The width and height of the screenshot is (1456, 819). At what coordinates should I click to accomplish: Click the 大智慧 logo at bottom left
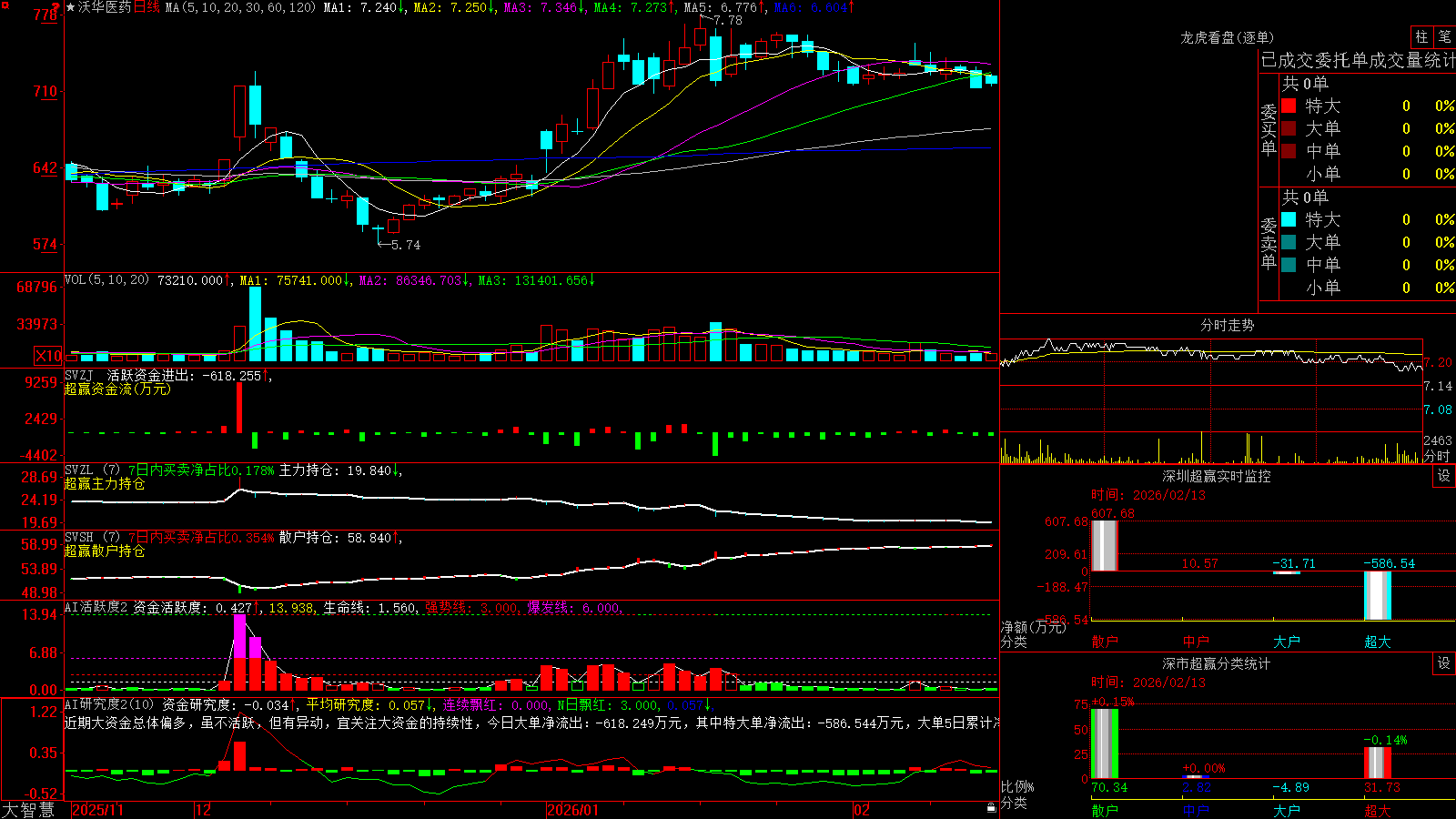[x=29, y=810]
